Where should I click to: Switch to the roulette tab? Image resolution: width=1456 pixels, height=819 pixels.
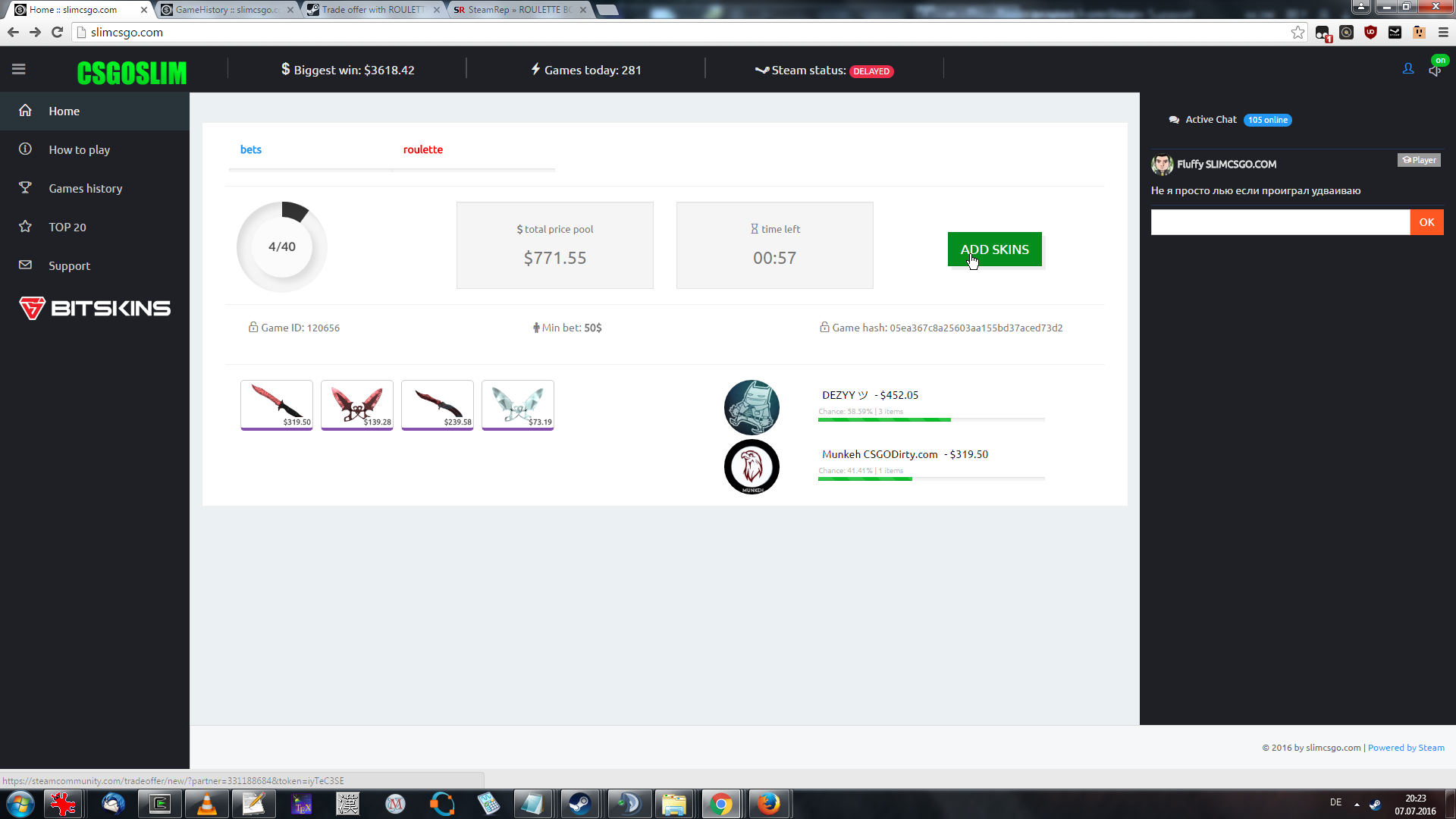pos(422,149)
